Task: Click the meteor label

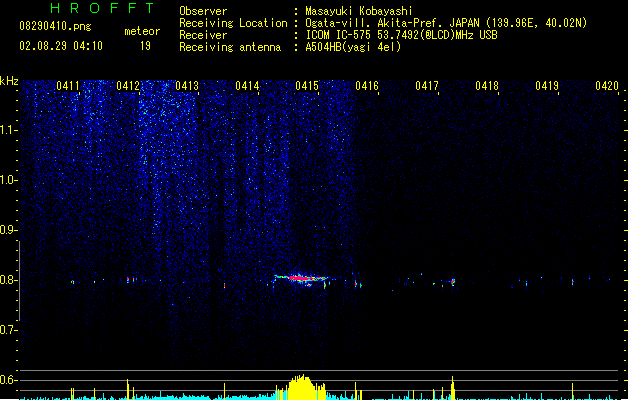Action: 142,31
